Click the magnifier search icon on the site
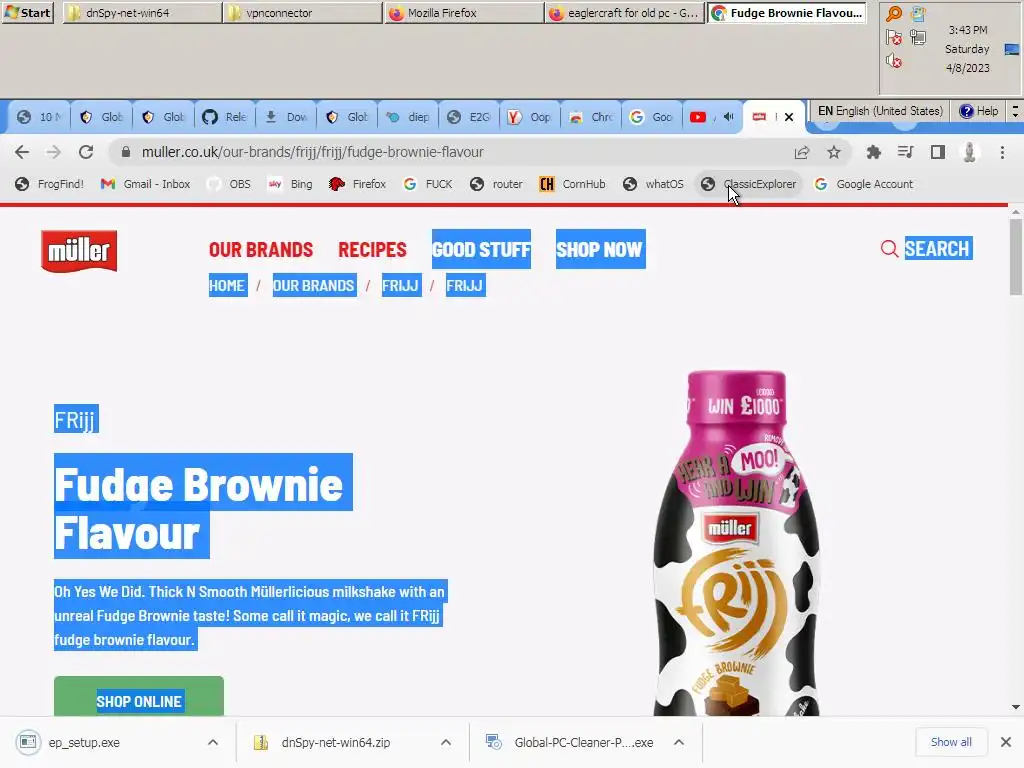Image resolution: width=1024 pixels, height=768 pixels. (889, 249)
